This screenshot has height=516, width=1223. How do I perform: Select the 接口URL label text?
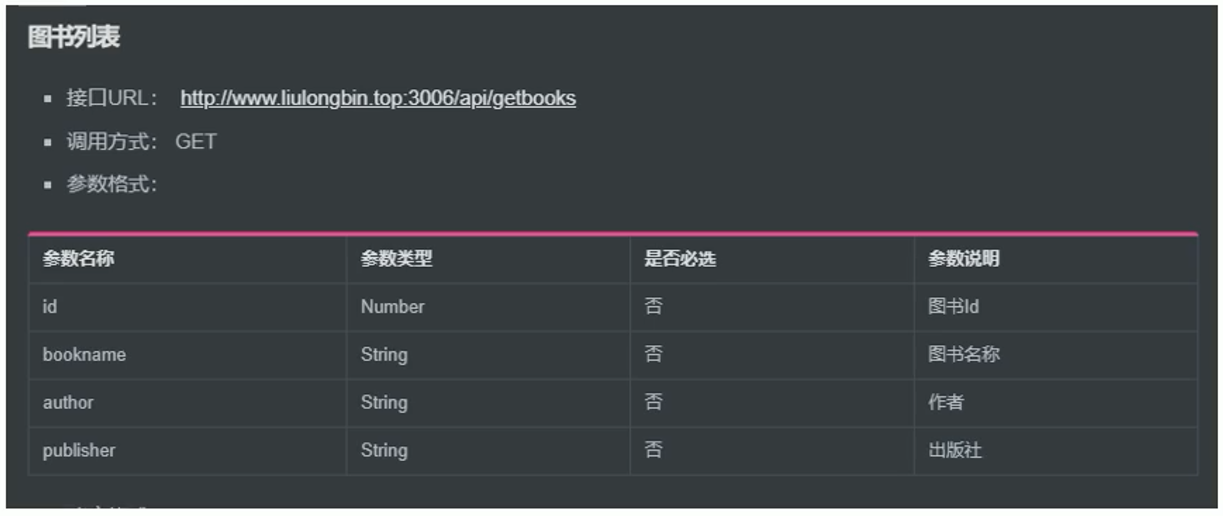tap(112, 98)
